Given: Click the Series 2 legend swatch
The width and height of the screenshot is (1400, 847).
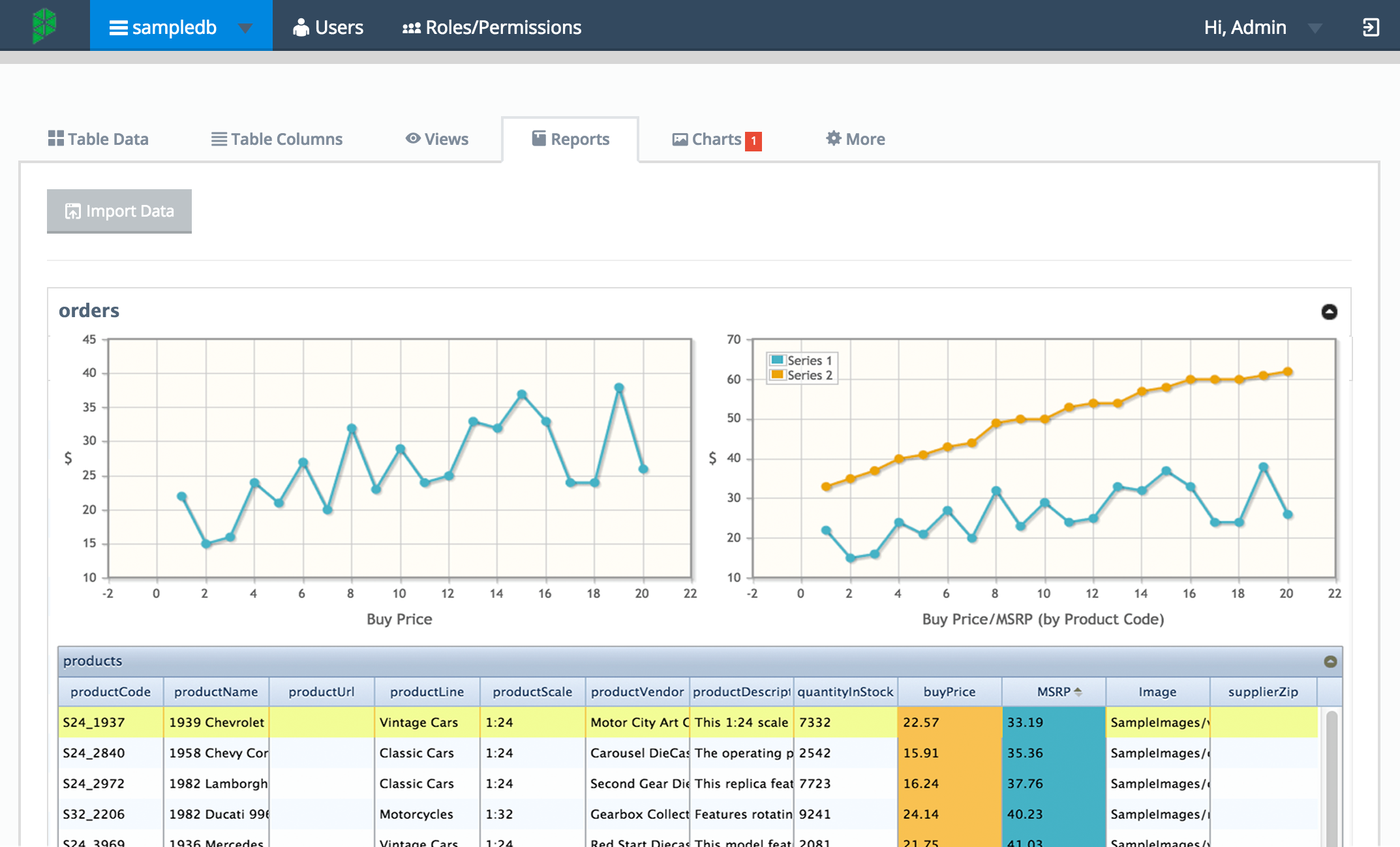Looking at the screenshot, I should point(776,375).
